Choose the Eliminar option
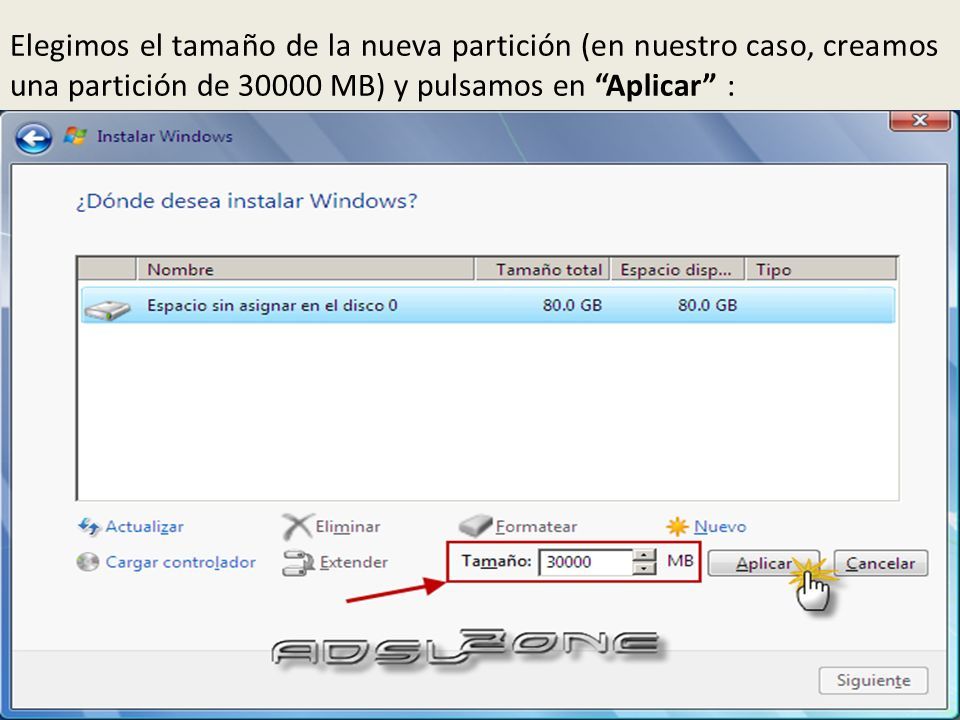Screen dimensions: 960x720 348,527
